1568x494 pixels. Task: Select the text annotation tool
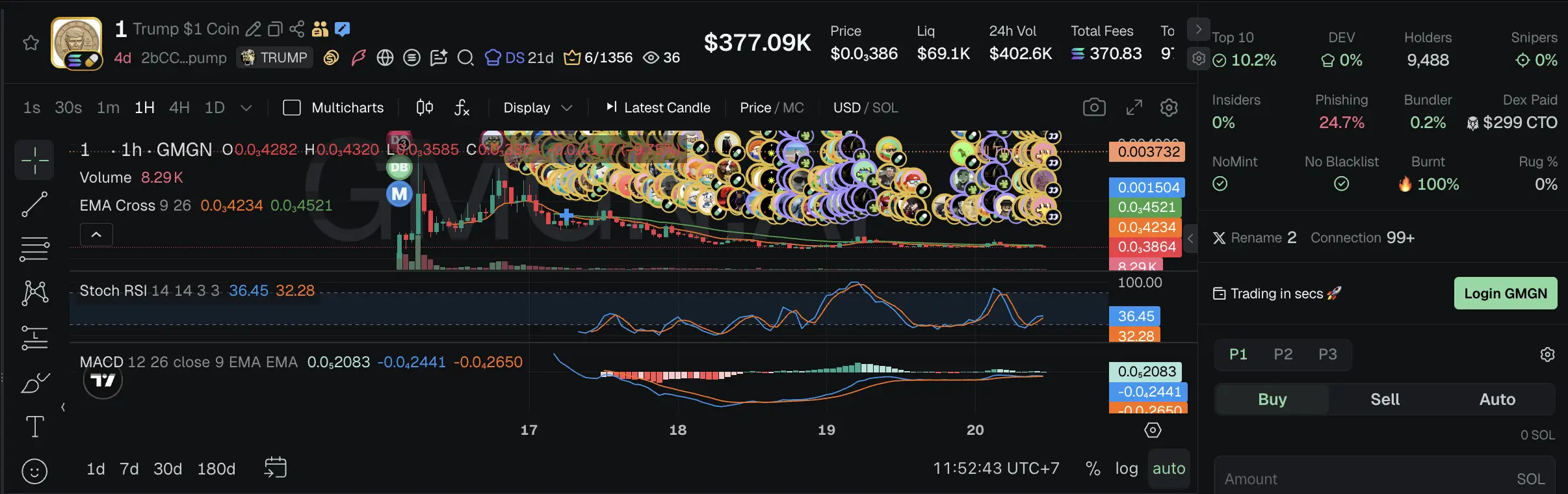point(34,427)
